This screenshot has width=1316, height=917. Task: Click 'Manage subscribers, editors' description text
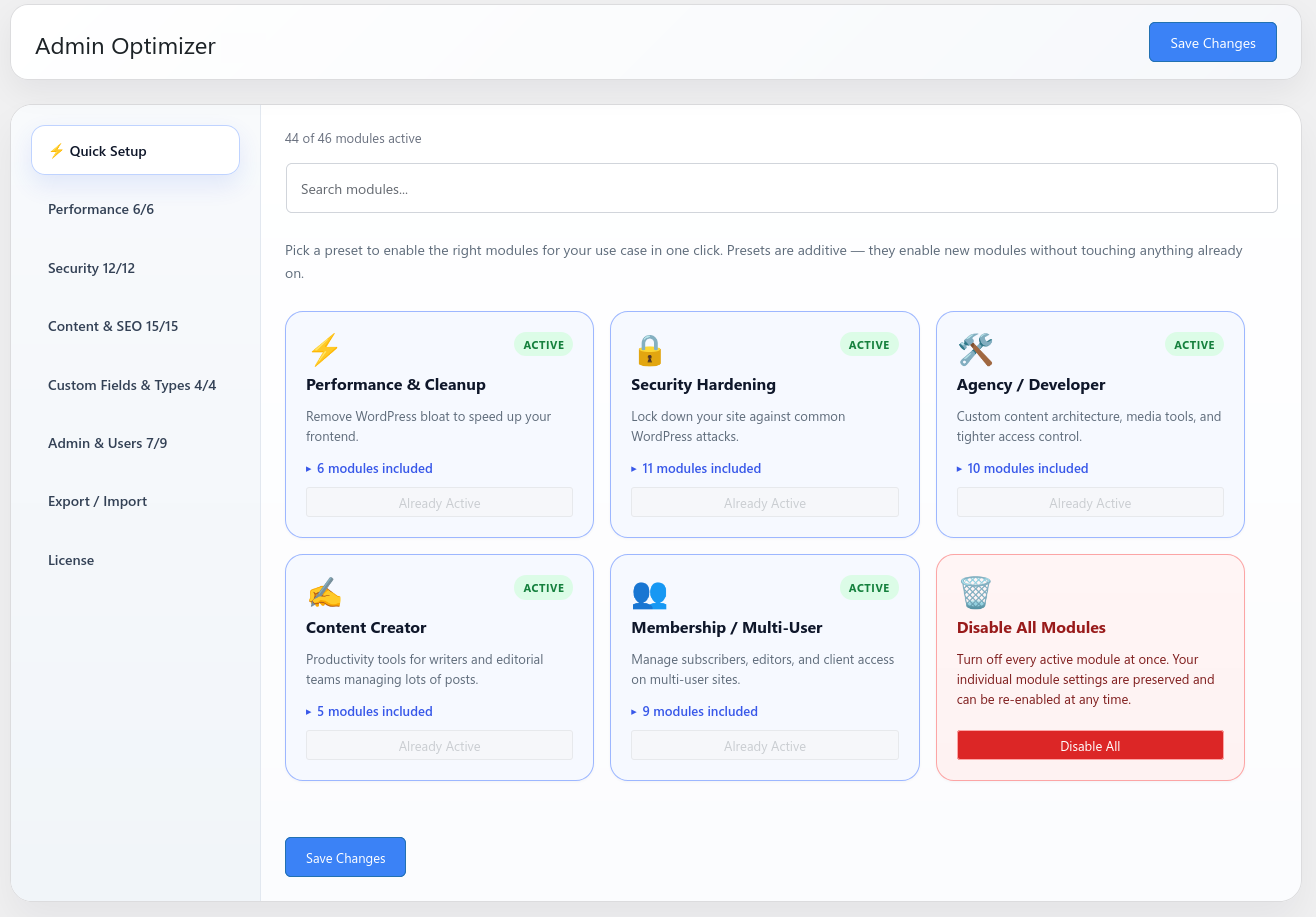click(763, 669)
